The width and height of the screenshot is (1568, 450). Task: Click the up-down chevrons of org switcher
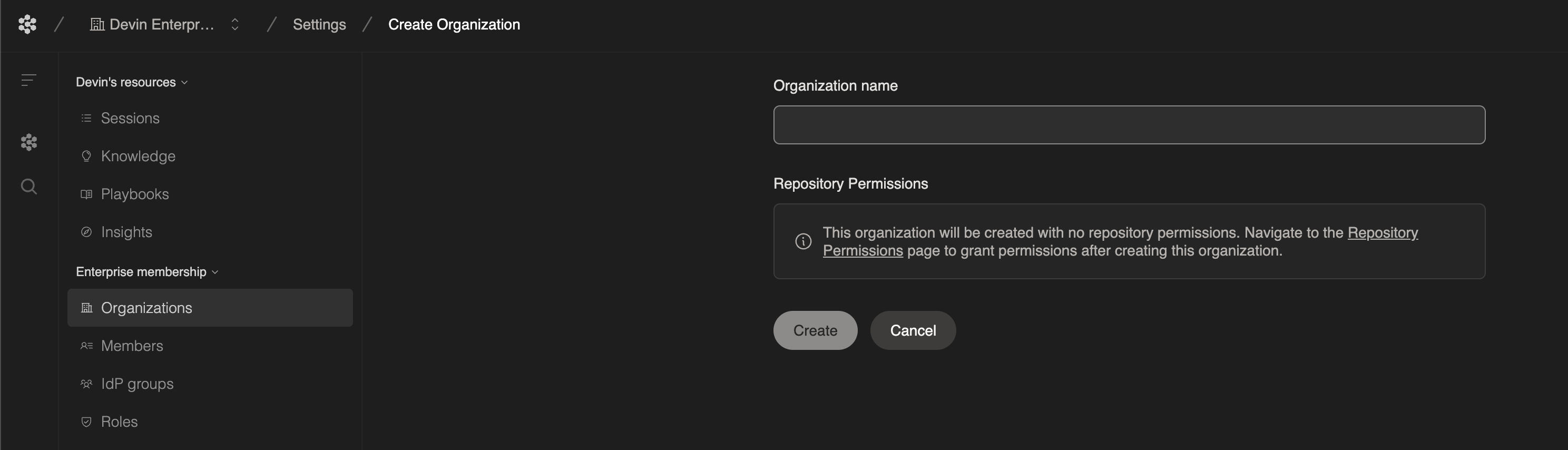235,24
